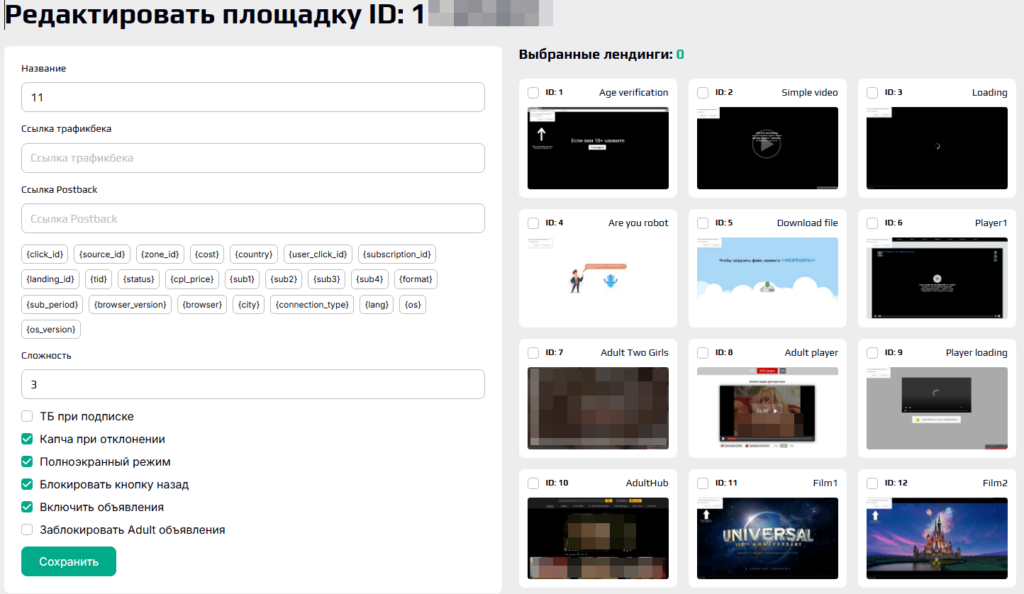Insert the {lang} macro tag
The width and height of the screenshot is (1024, 594).
pos(377,304)
